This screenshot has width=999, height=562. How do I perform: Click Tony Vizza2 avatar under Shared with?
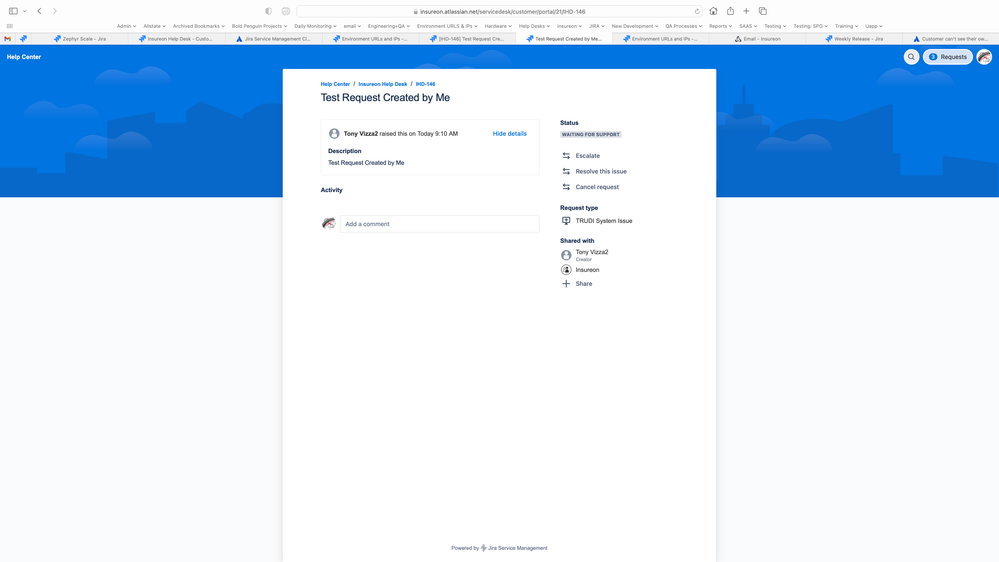[566, 255]
